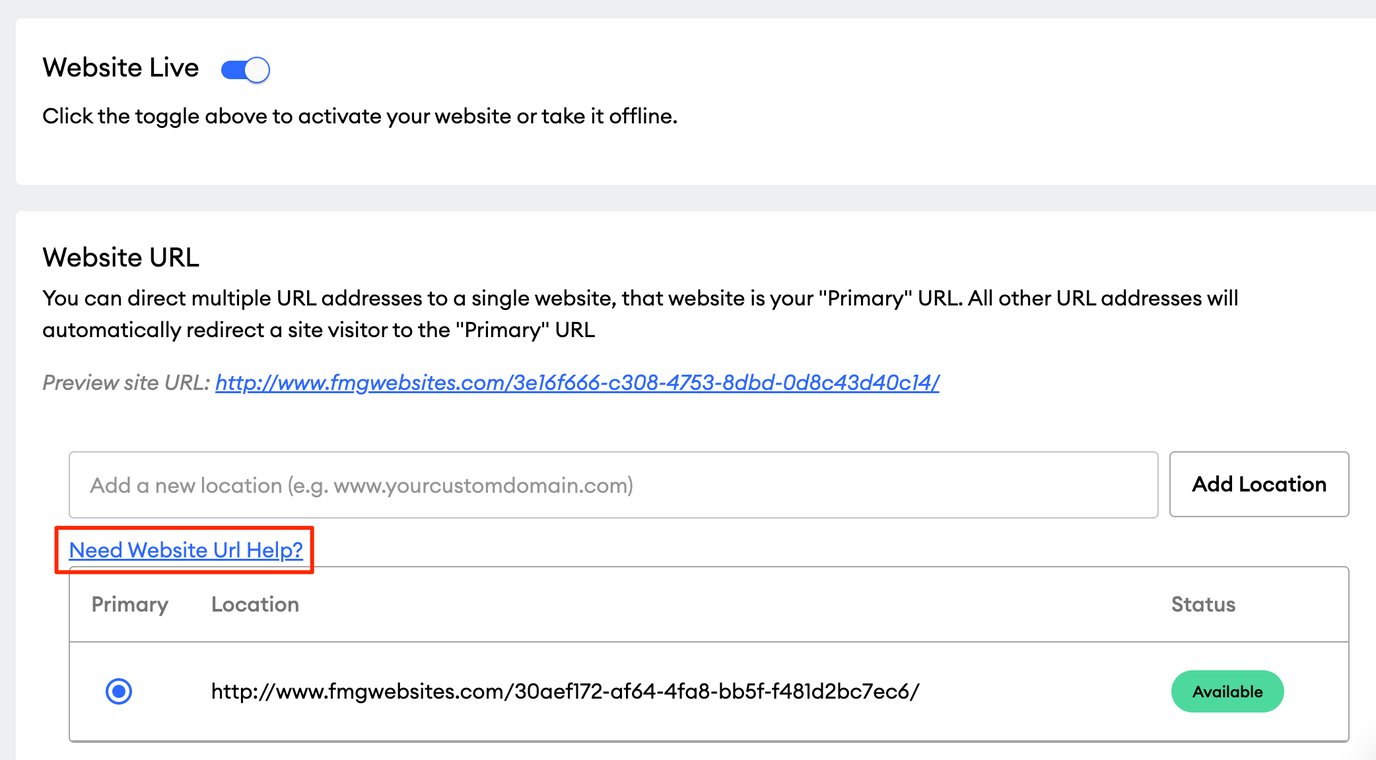Screen dimensions: 1376x760
Task: Click the fmgwebsites location URL in table
Action: pyautogui.click(x=564, y=691)
